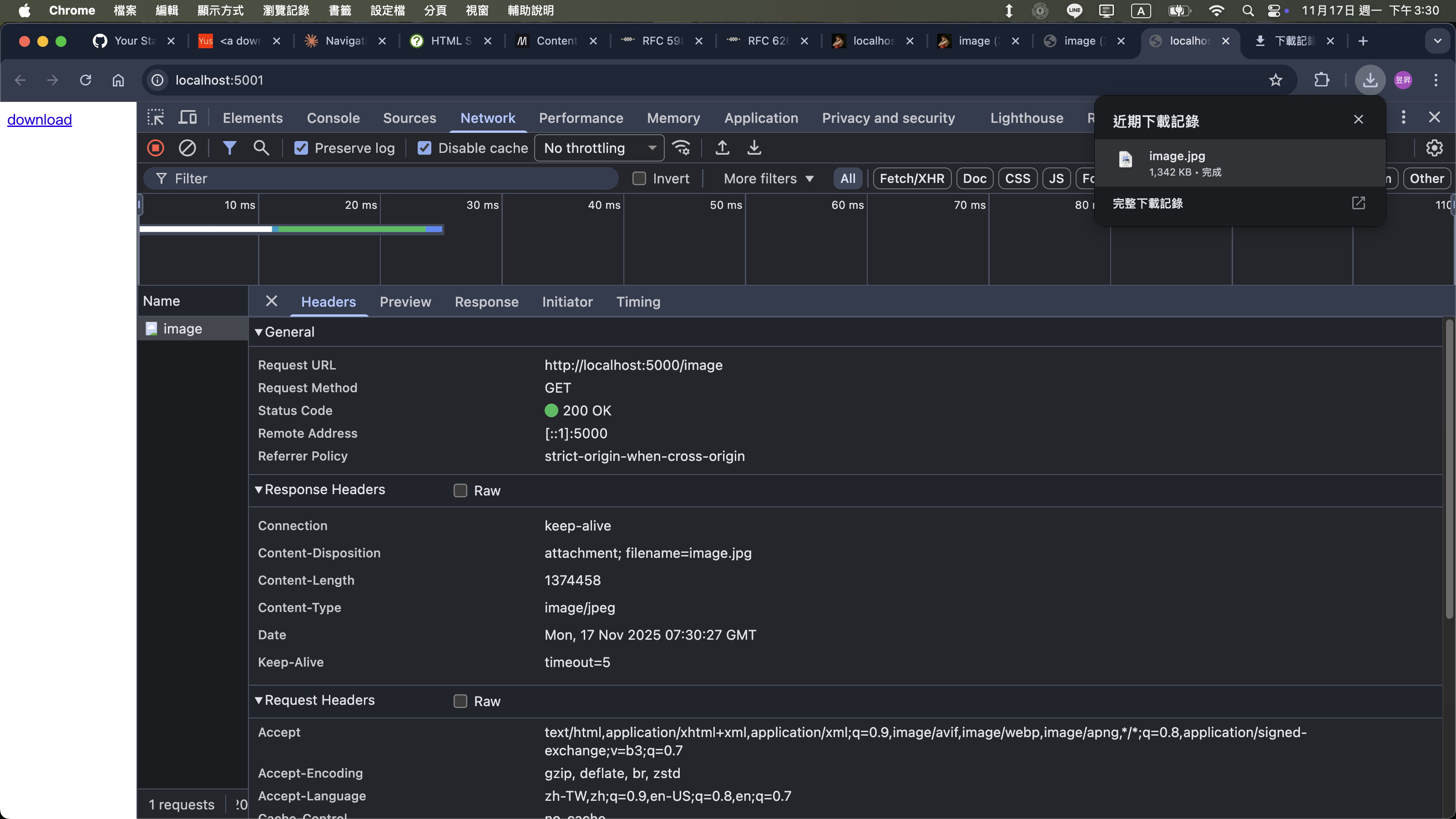This screenshot has height=819, width=1456.
Task: Toggle device toolbar icon
Action: pos(187,117)
